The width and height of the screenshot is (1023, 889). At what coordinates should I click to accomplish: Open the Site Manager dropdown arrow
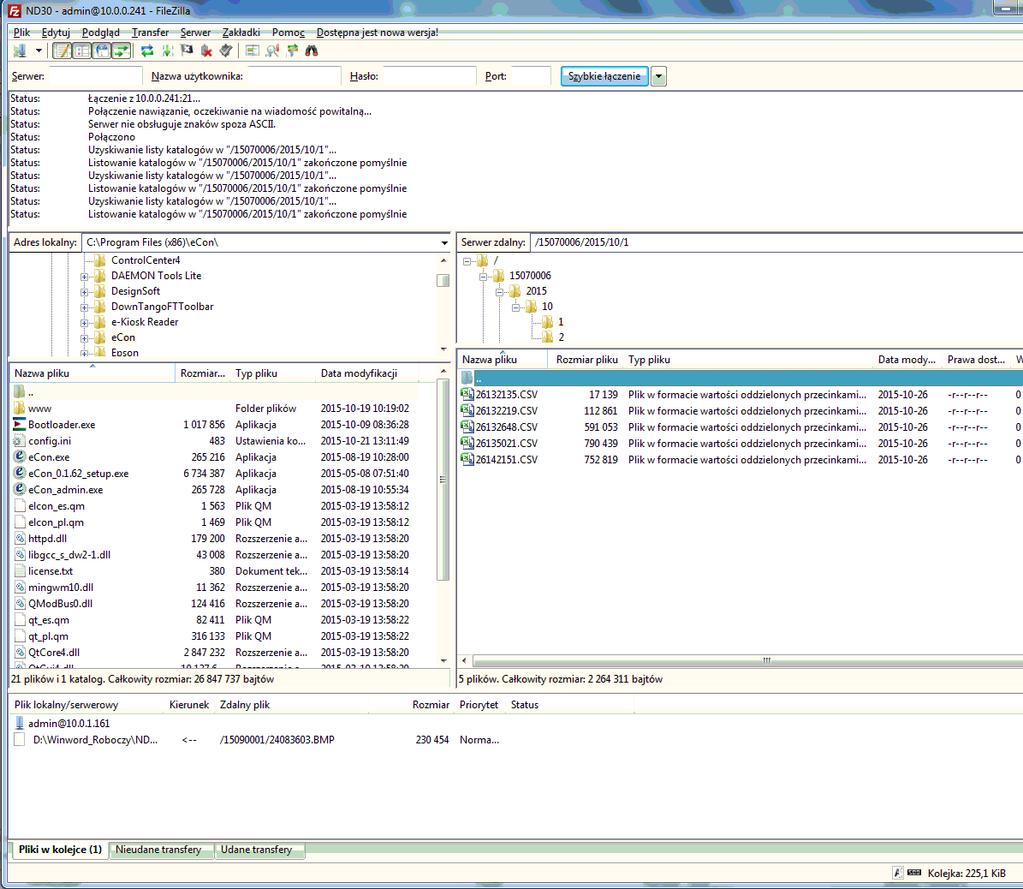click(38, 51)
